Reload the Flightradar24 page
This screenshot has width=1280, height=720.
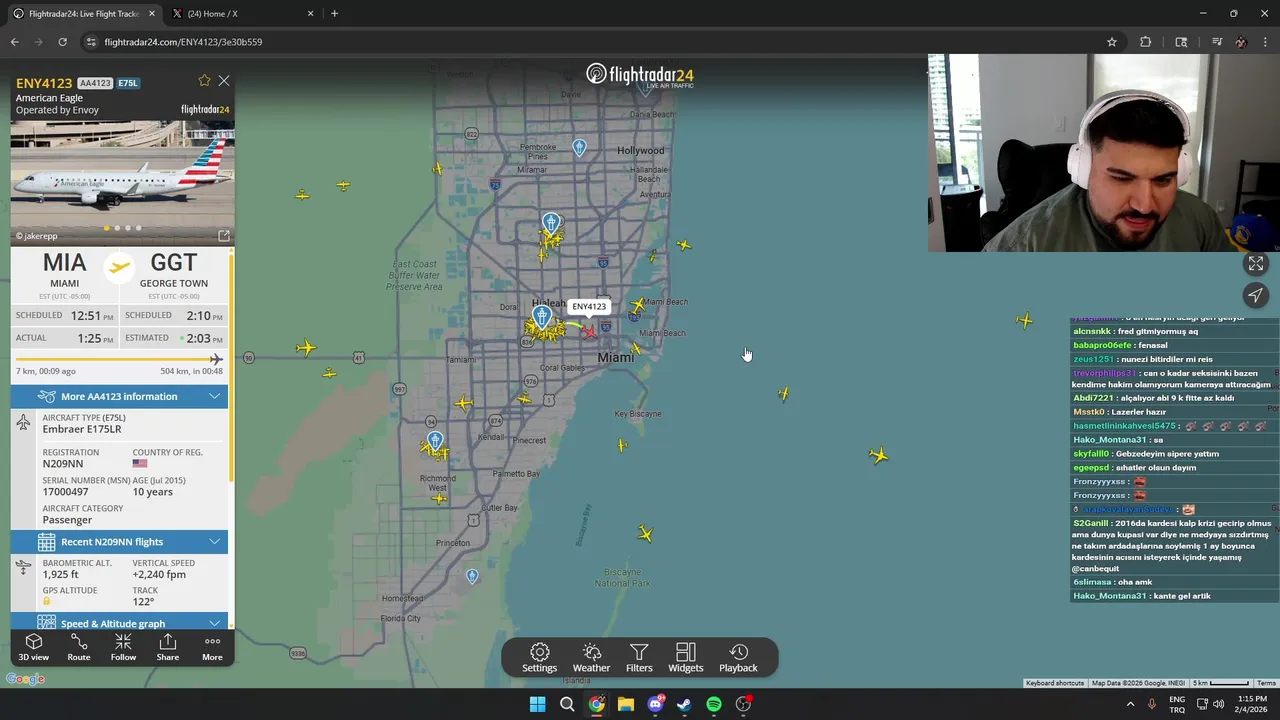click(62, 42)
